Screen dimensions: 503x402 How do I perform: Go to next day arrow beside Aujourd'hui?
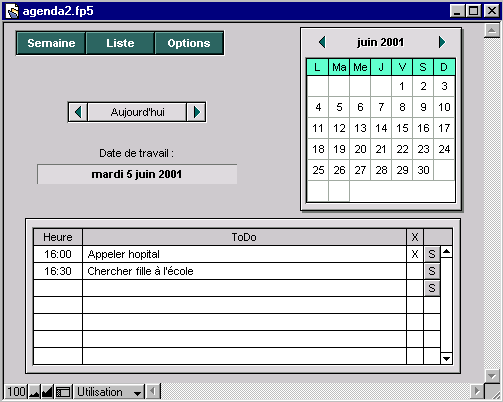pyautogui.click(x=197, y=112)
